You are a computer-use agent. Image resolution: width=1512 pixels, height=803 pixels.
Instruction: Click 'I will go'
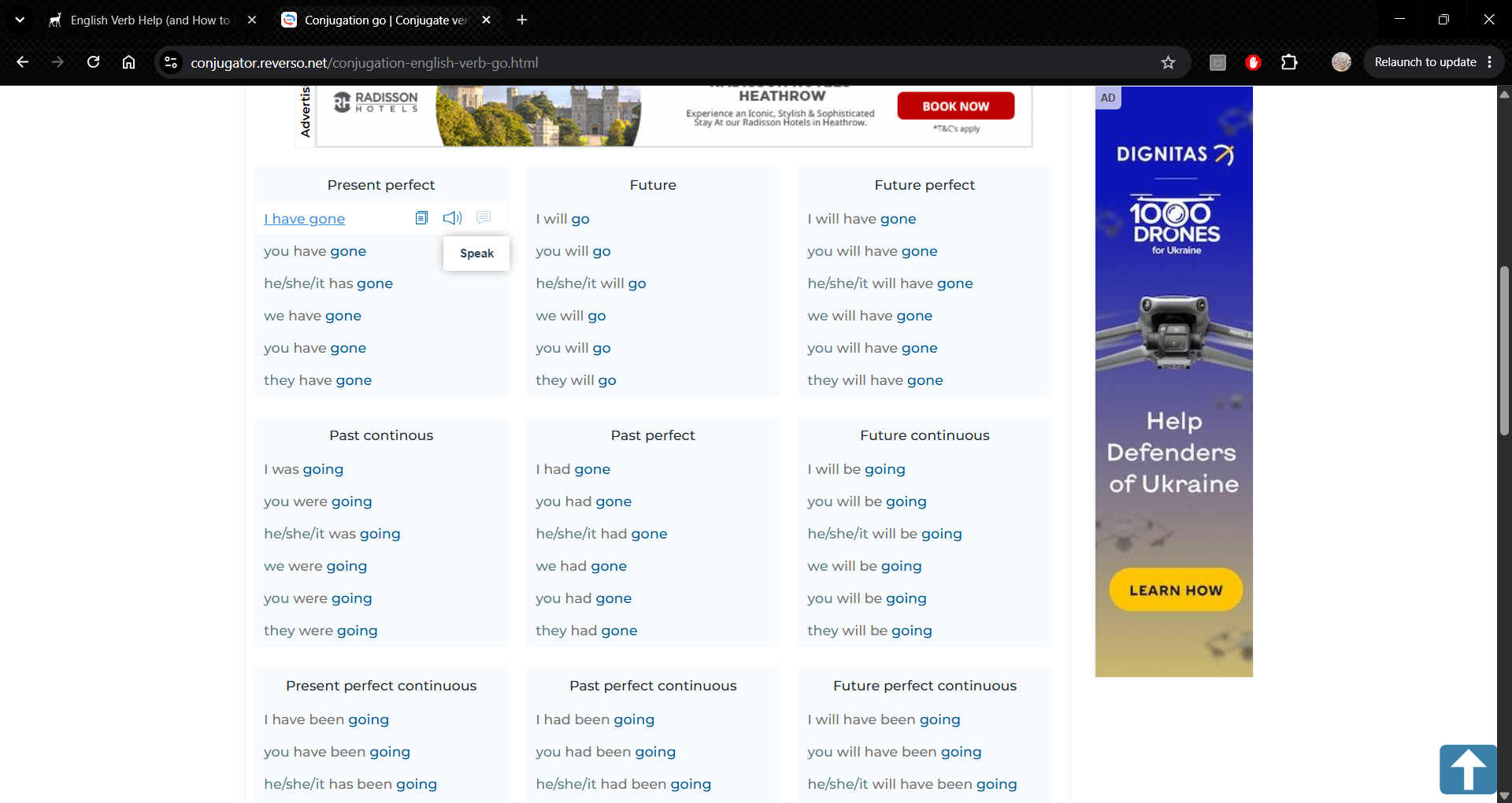point(562,219)
